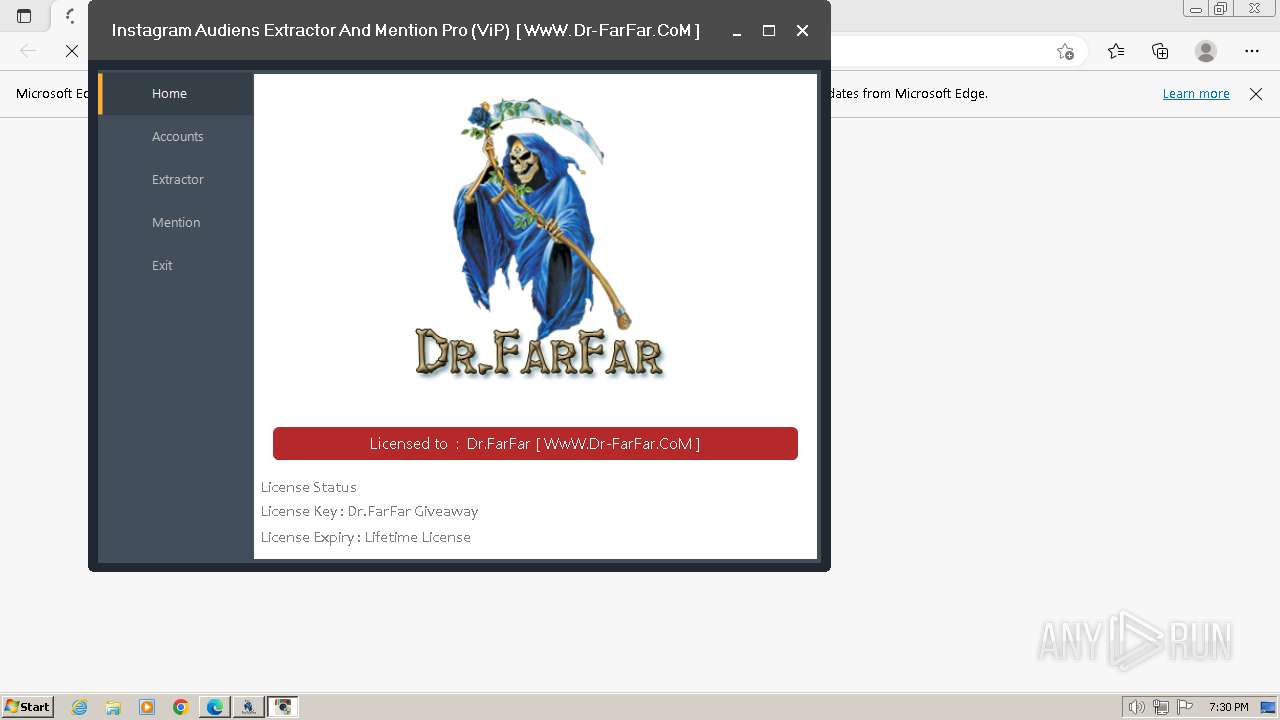
Task: Click the License Key Dr.FarFar Giveaway text
Action: coord(370,511)
